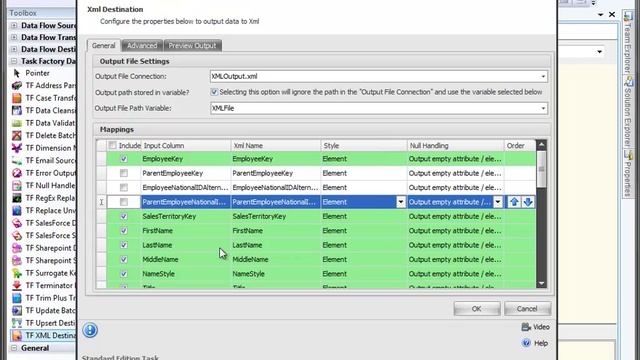Choose the TF RegEx Replace icon
The image size is (640, 360).
pos(17,198)
